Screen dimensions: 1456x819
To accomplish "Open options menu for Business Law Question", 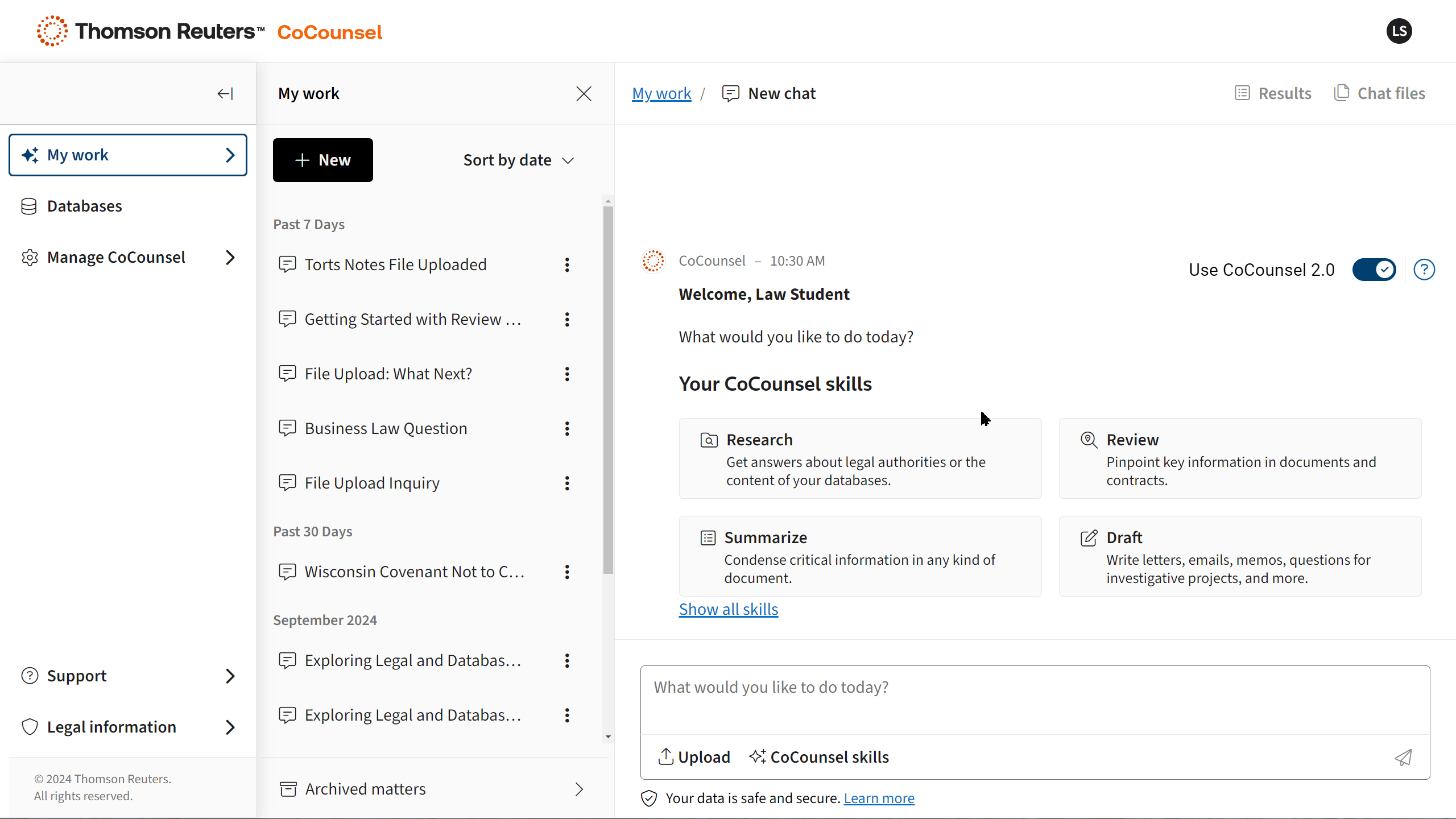I will pyautogui.click(x=567, y=428).
